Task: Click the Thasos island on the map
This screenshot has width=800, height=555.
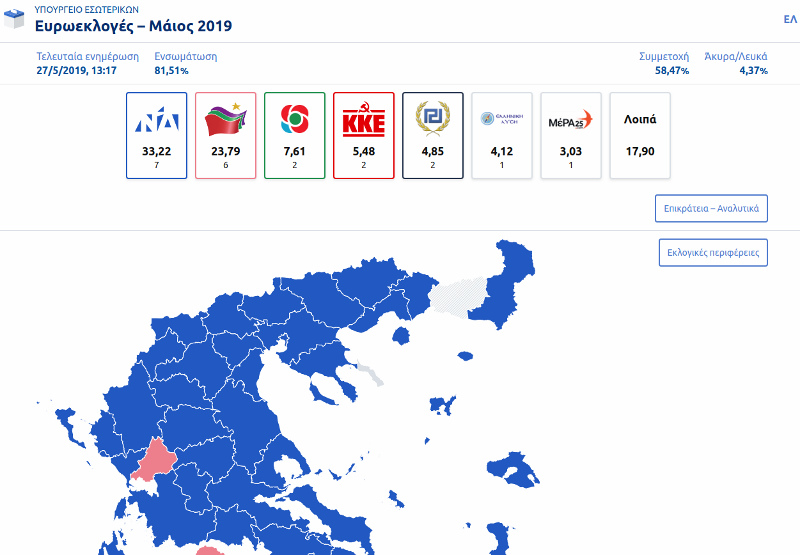Action: point(401,336)
